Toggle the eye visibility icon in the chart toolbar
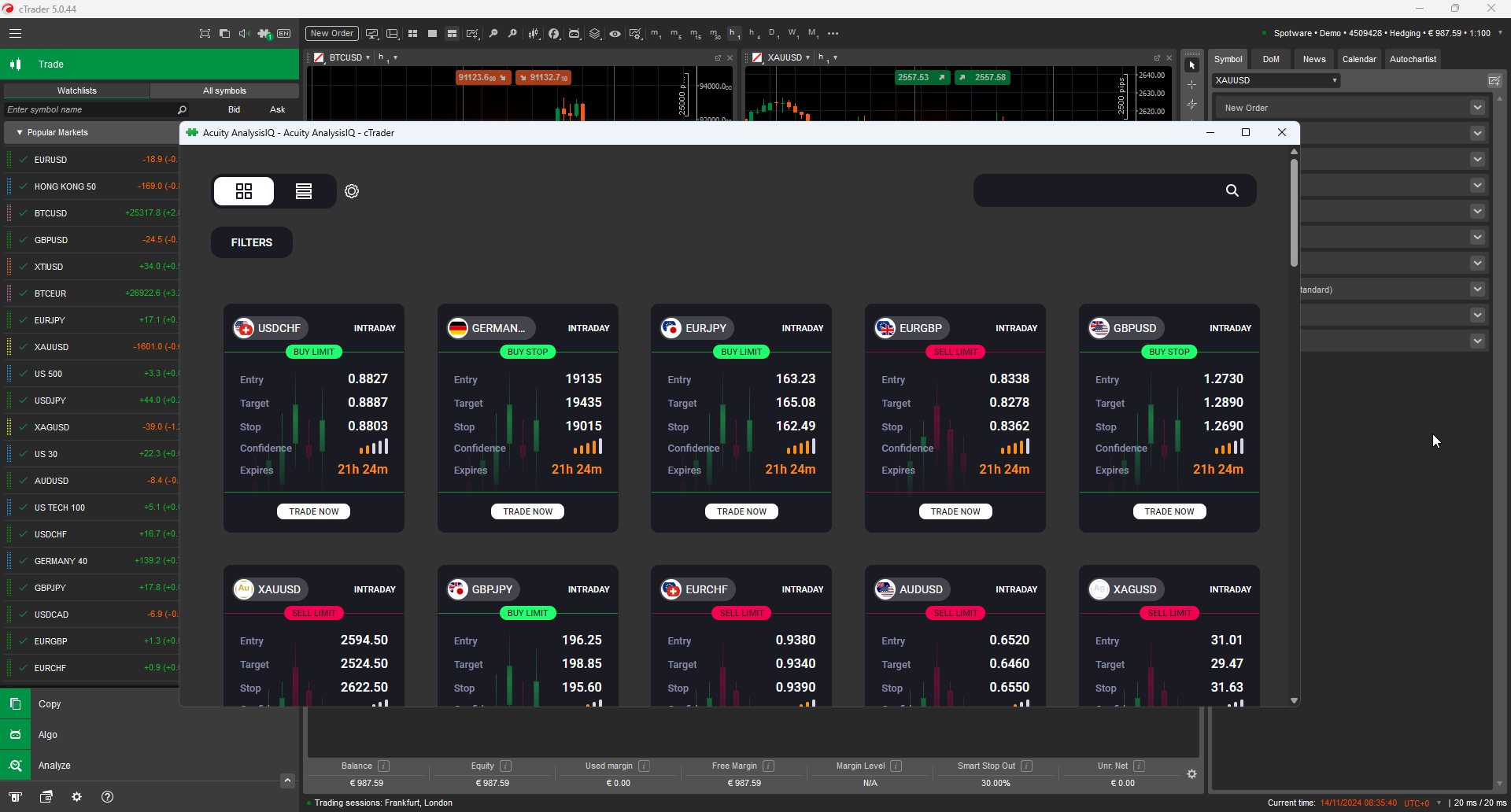 point(615,34)
